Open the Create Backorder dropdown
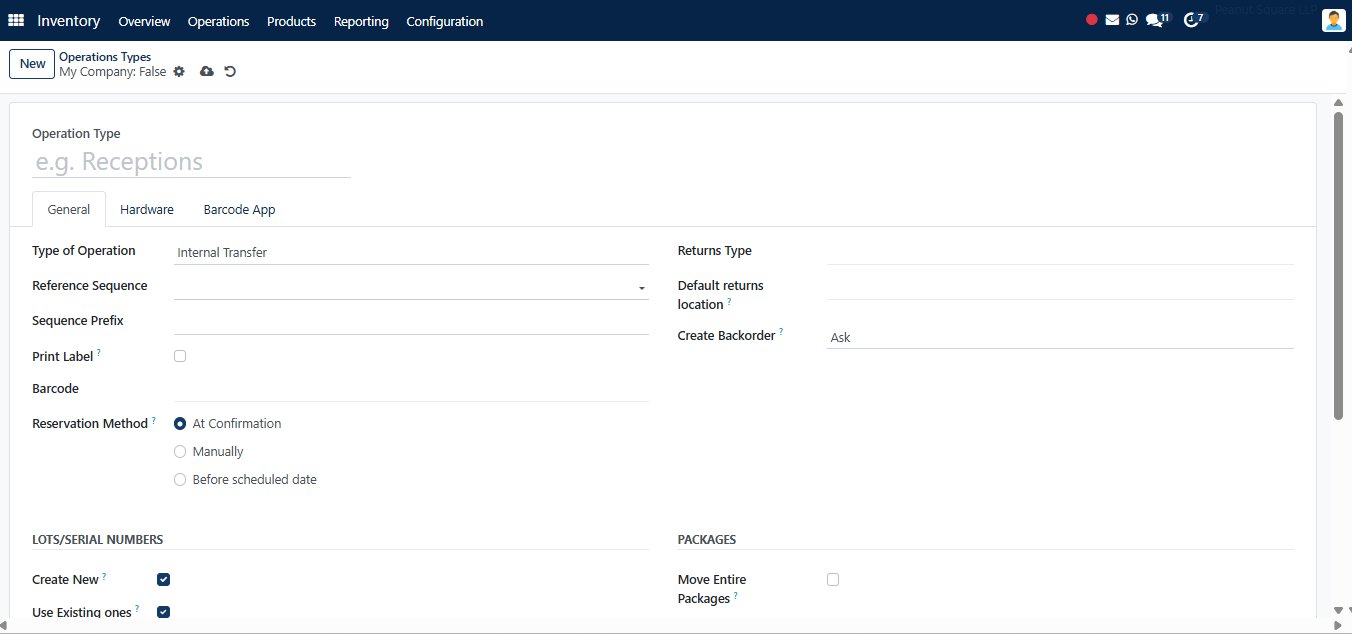Screen dimensions: 1352x634 pyautogui.click(x=1060, y=337)
